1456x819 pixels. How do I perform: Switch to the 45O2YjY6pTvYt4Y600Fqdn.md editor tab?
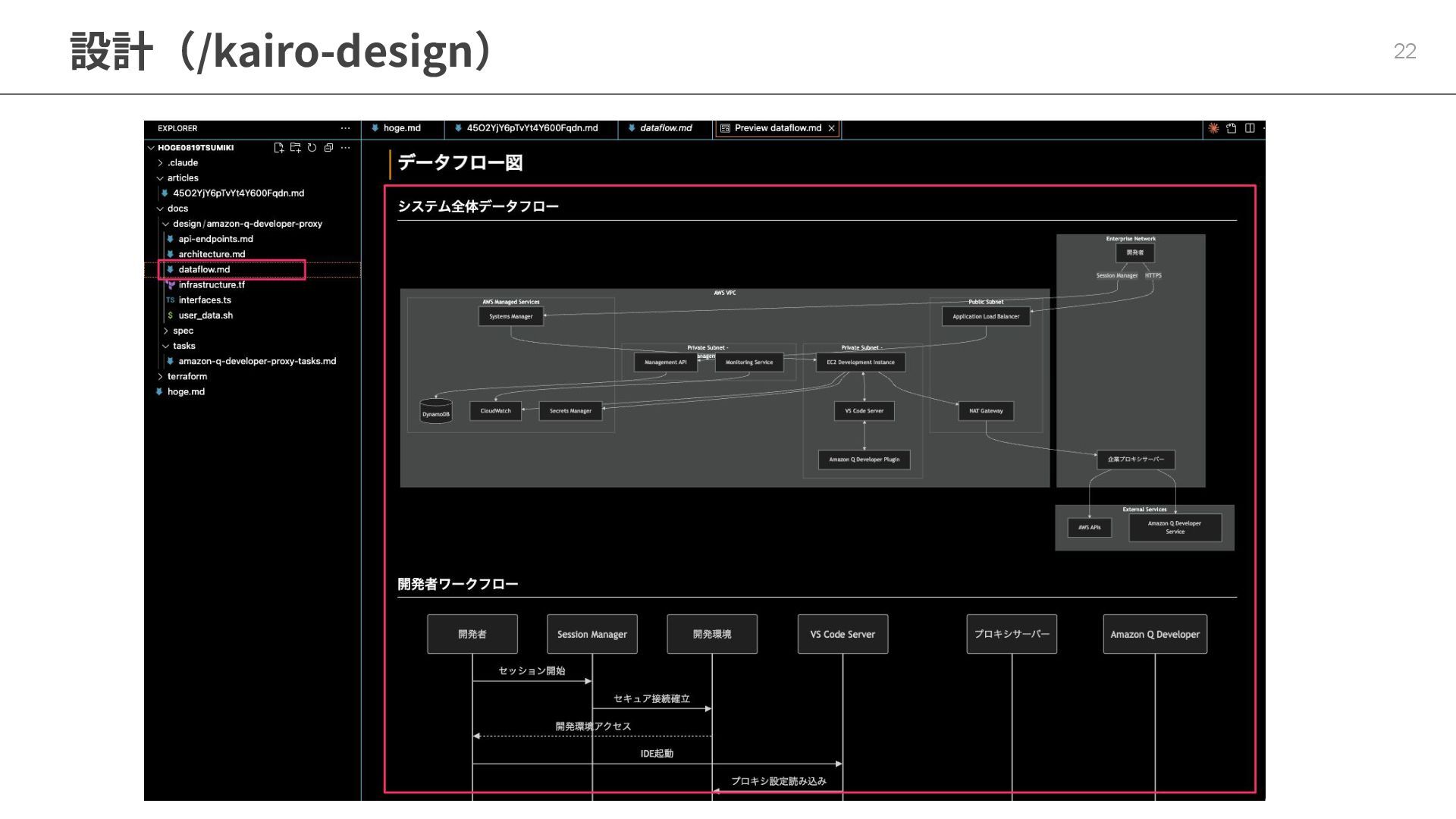coord(532,128)
